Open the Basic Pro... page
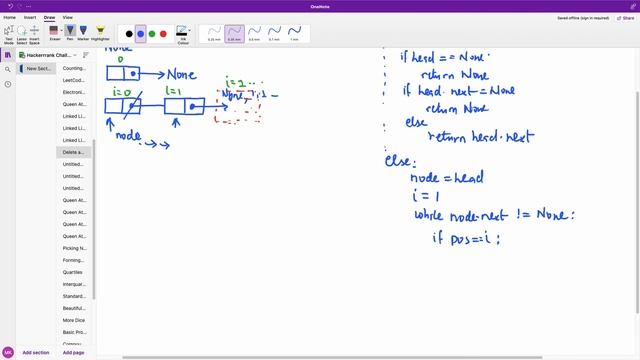This screenshot has width=640, height=360. [x=74, y=332]
